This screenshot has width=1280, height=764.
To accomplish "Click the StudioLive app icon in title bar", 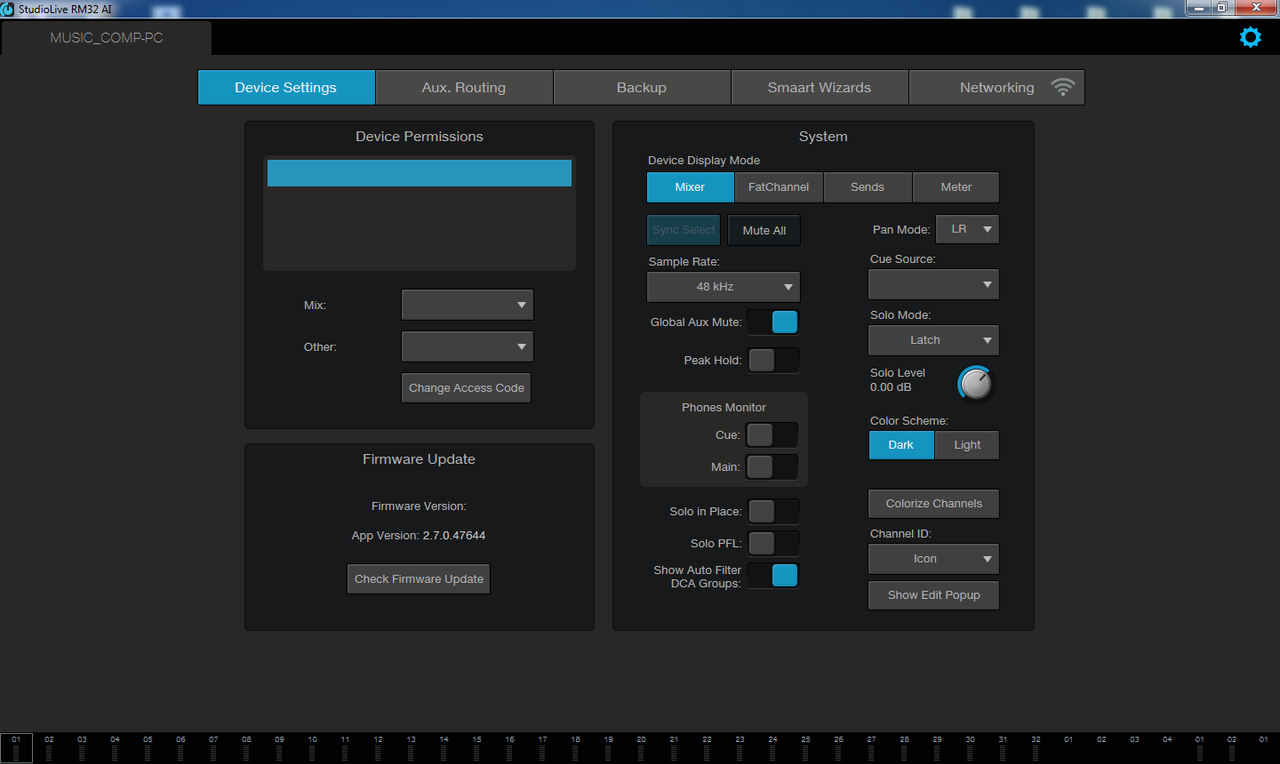I will 8,9.
